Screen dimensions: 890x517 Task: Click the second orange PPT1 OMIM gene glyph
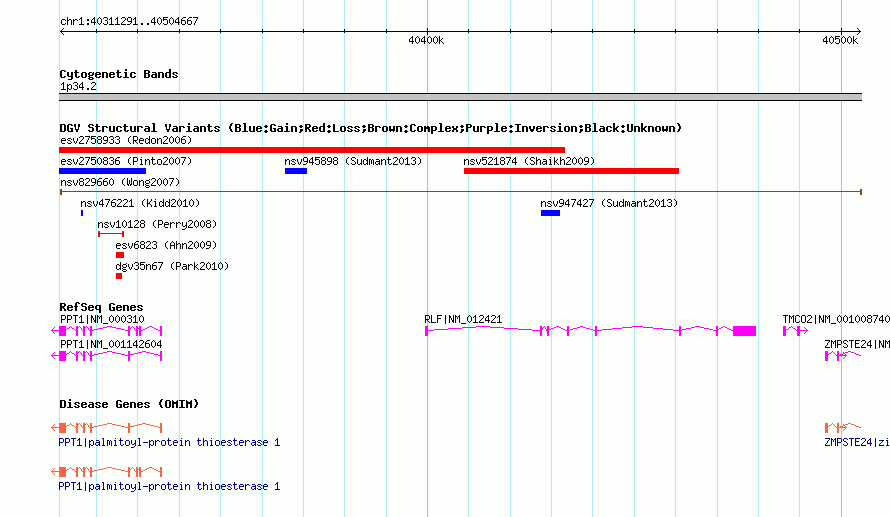[x=107, y=472]
